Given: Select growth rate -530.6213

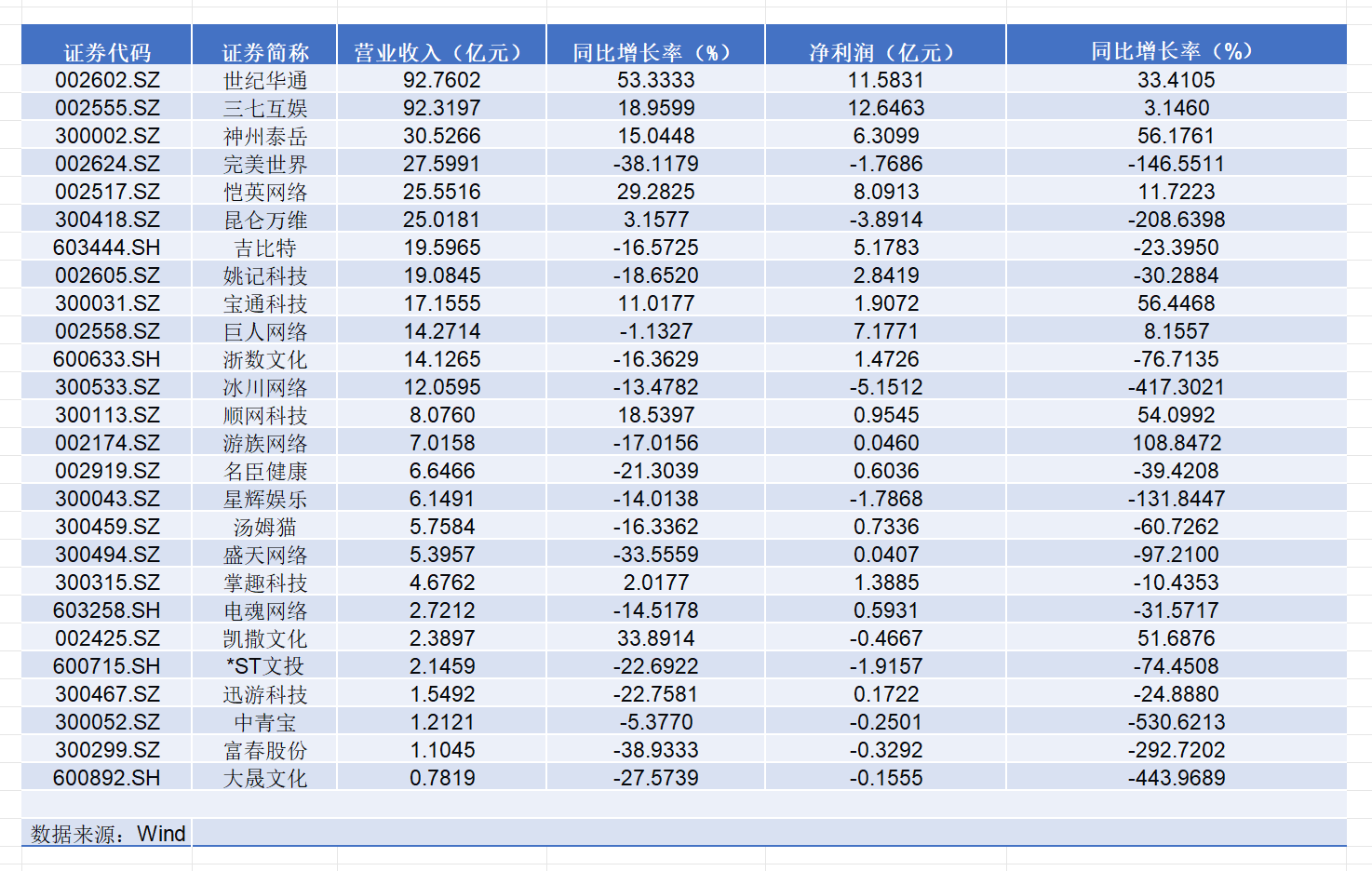Looking at the screenshot, I should (x=1177, y=722).
